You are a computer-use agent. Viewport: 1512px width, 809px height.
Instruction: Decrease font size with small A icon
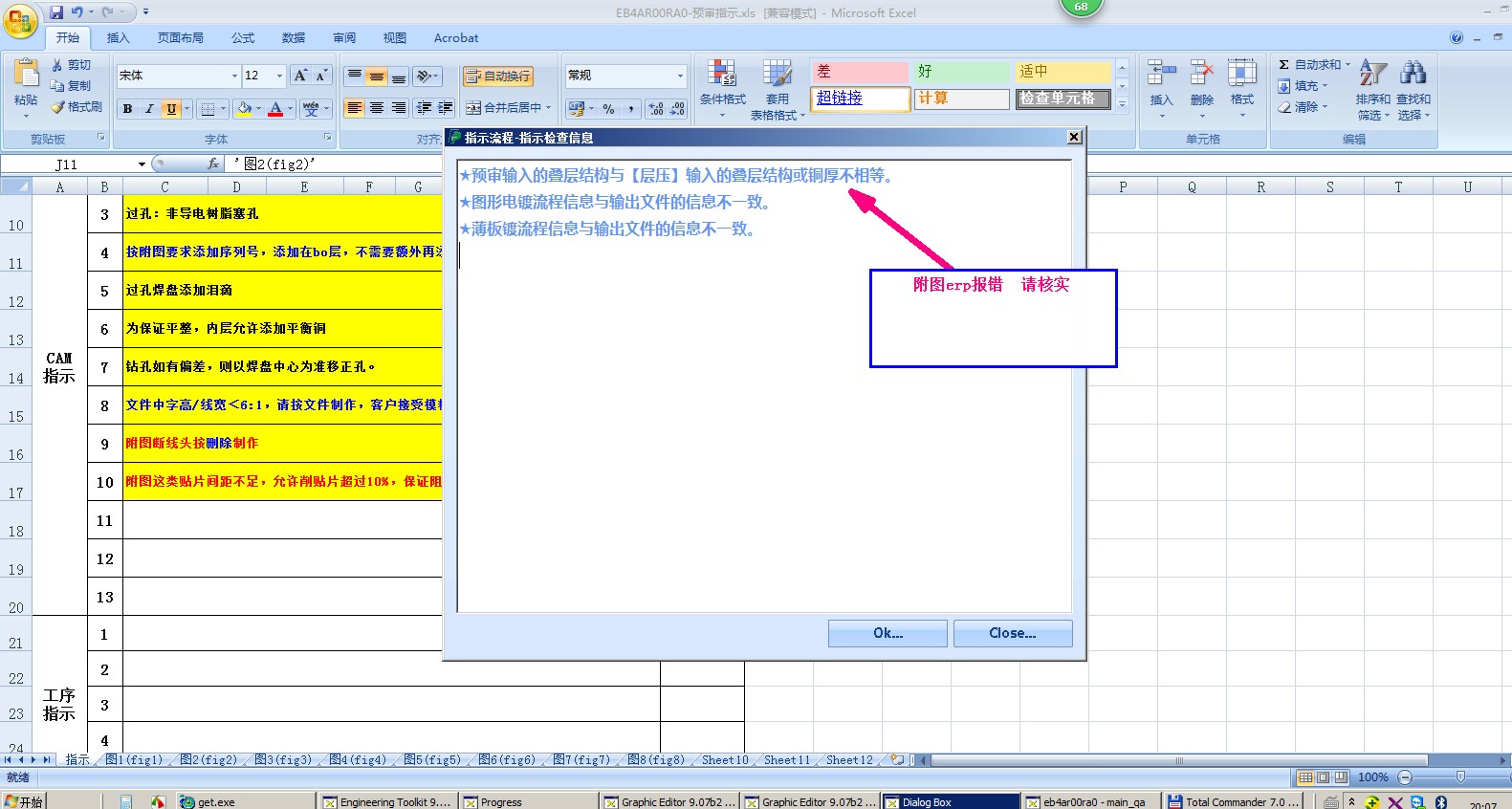click(321, 76)
